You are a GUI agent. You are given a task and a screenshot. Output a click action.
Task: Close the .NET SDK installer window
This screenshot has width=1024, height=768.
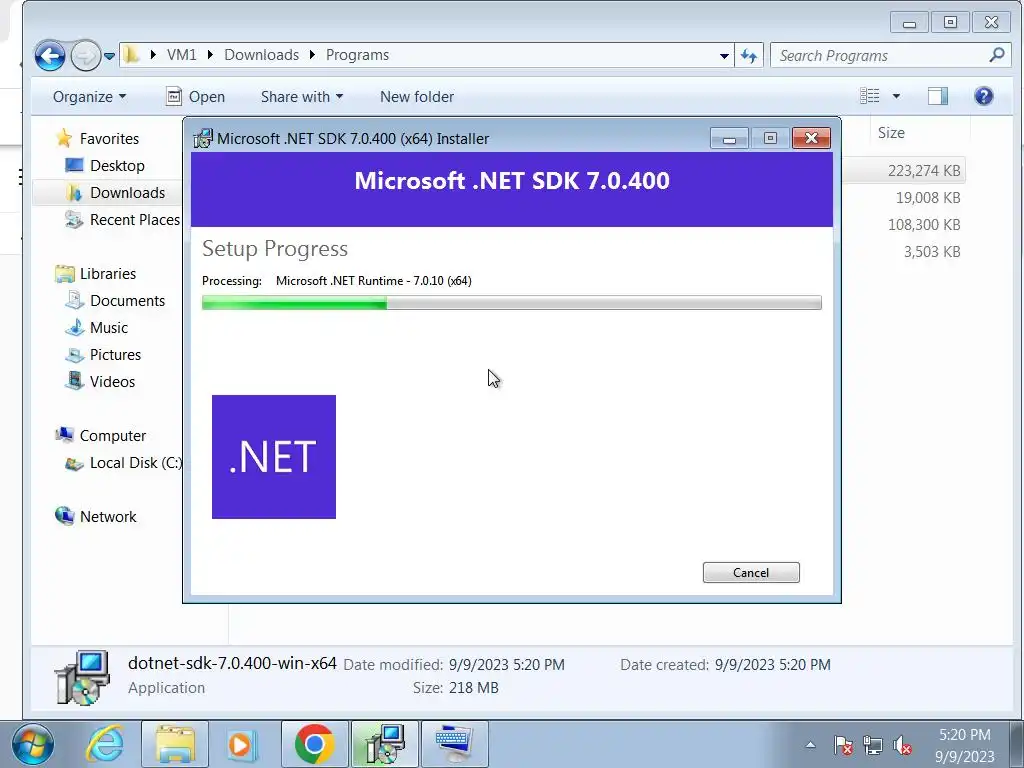click(x=811, y=138)
